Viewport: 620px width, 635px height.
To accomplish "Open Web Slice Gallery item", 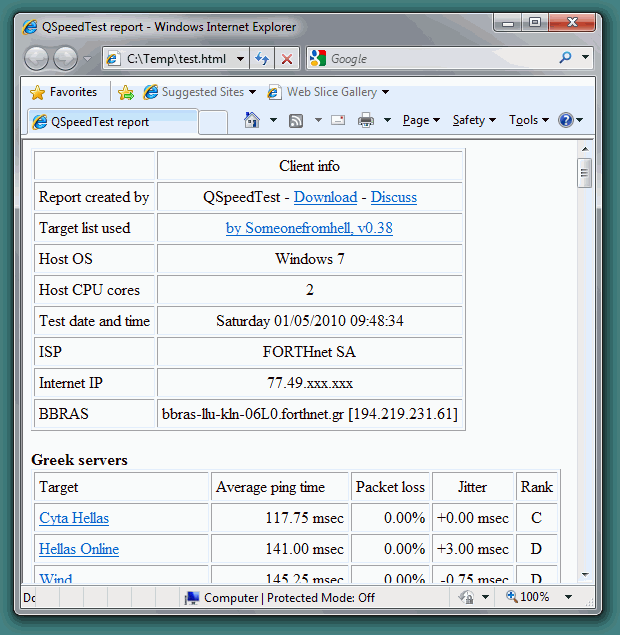I will (328, 92).
